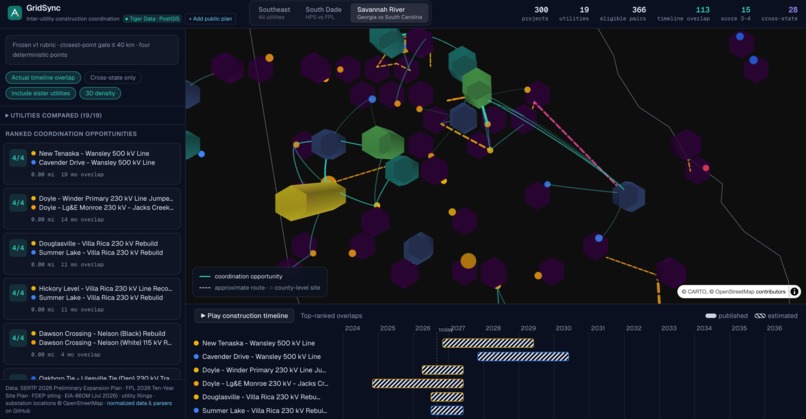Click the 'today' timeline marker

coord(444,330)
